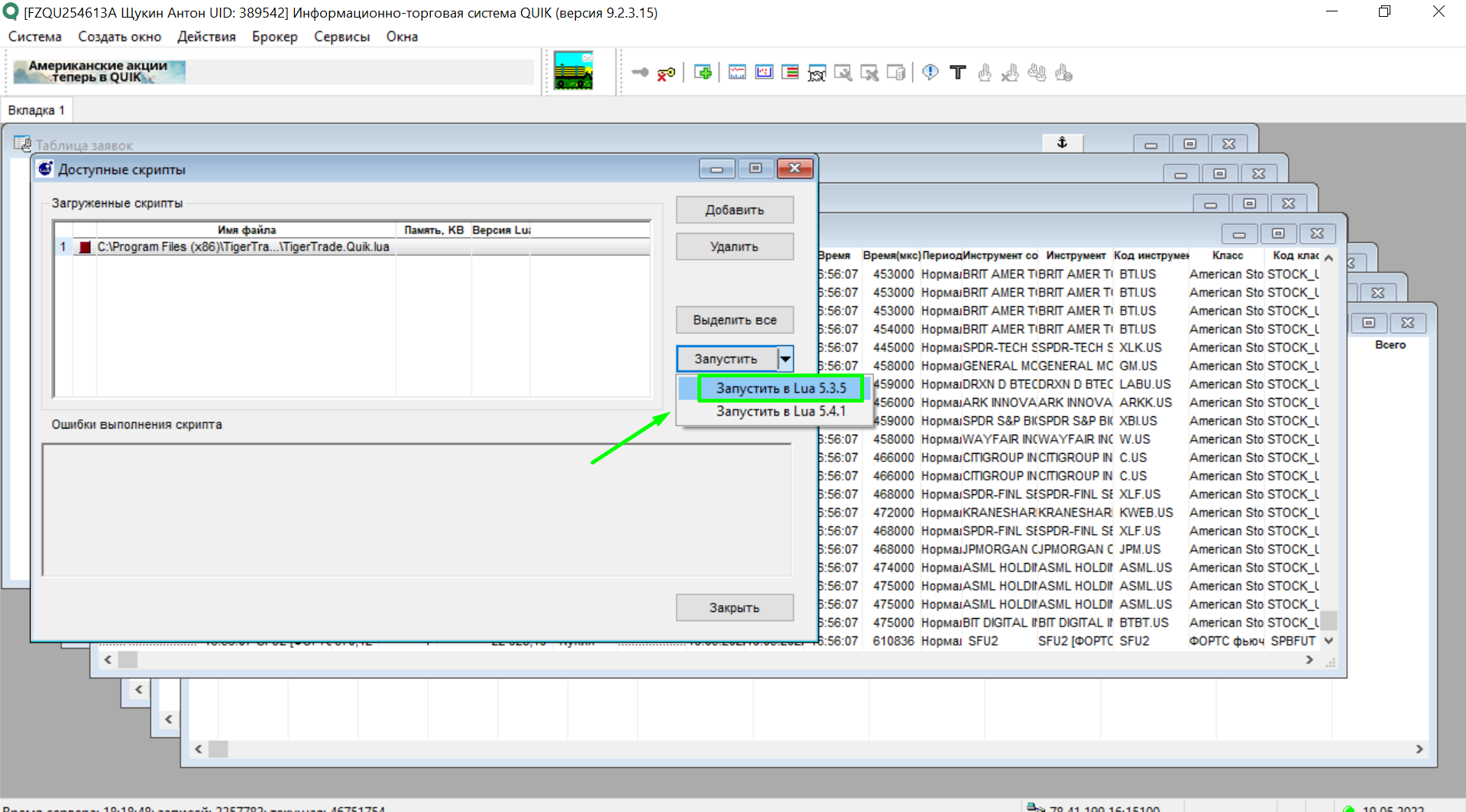Choose Запустить в Lua 5.4.1

781,412
